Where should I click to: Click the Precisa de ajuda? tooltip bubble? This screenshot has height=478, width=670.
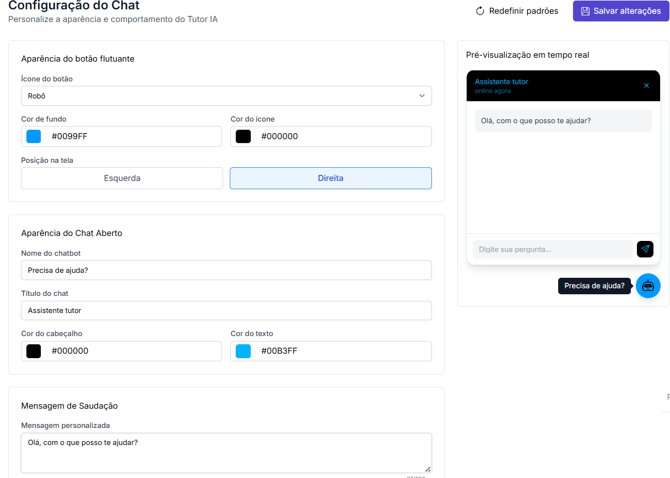pyautogui.click(x=594, y=286)
